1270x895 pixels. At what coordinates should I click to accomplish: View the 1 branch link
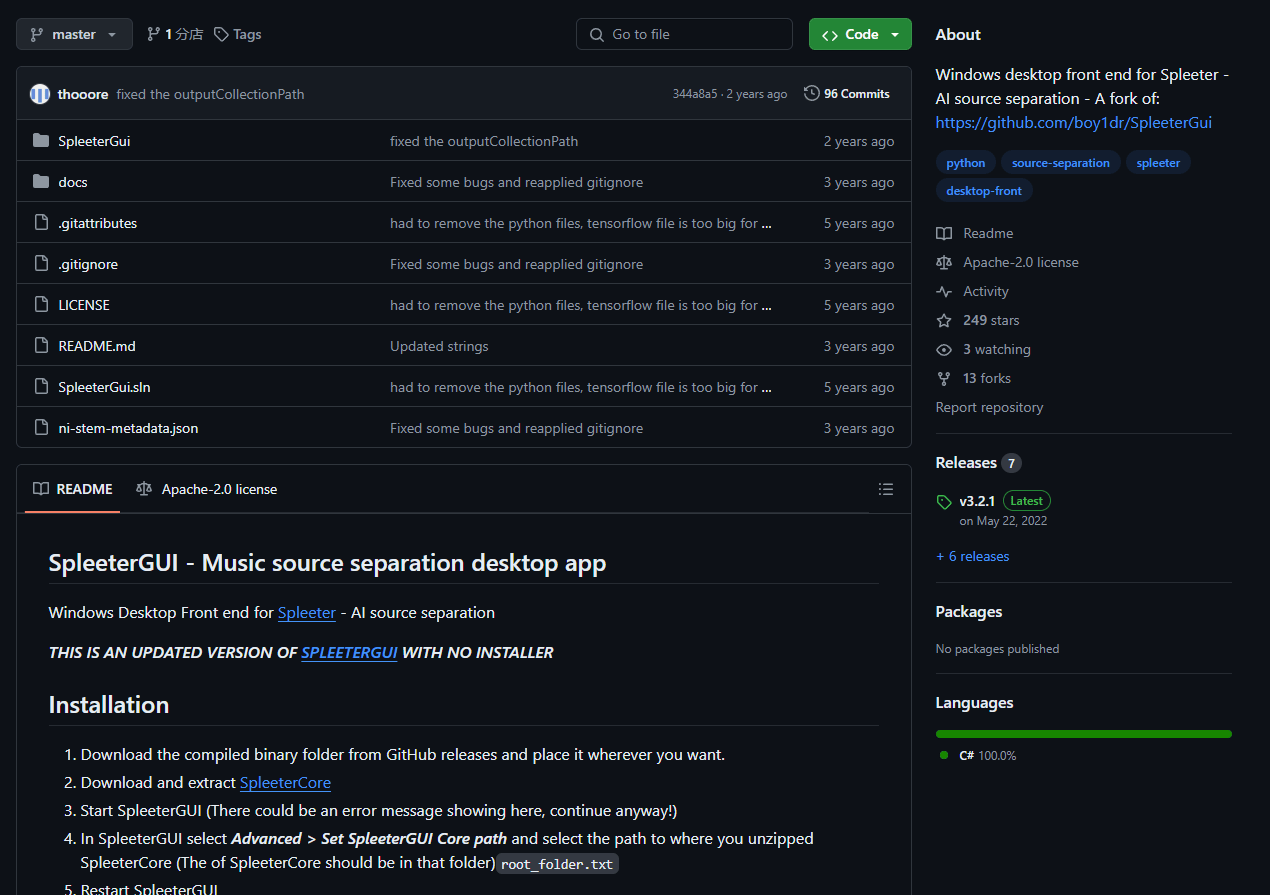[175, 34]
